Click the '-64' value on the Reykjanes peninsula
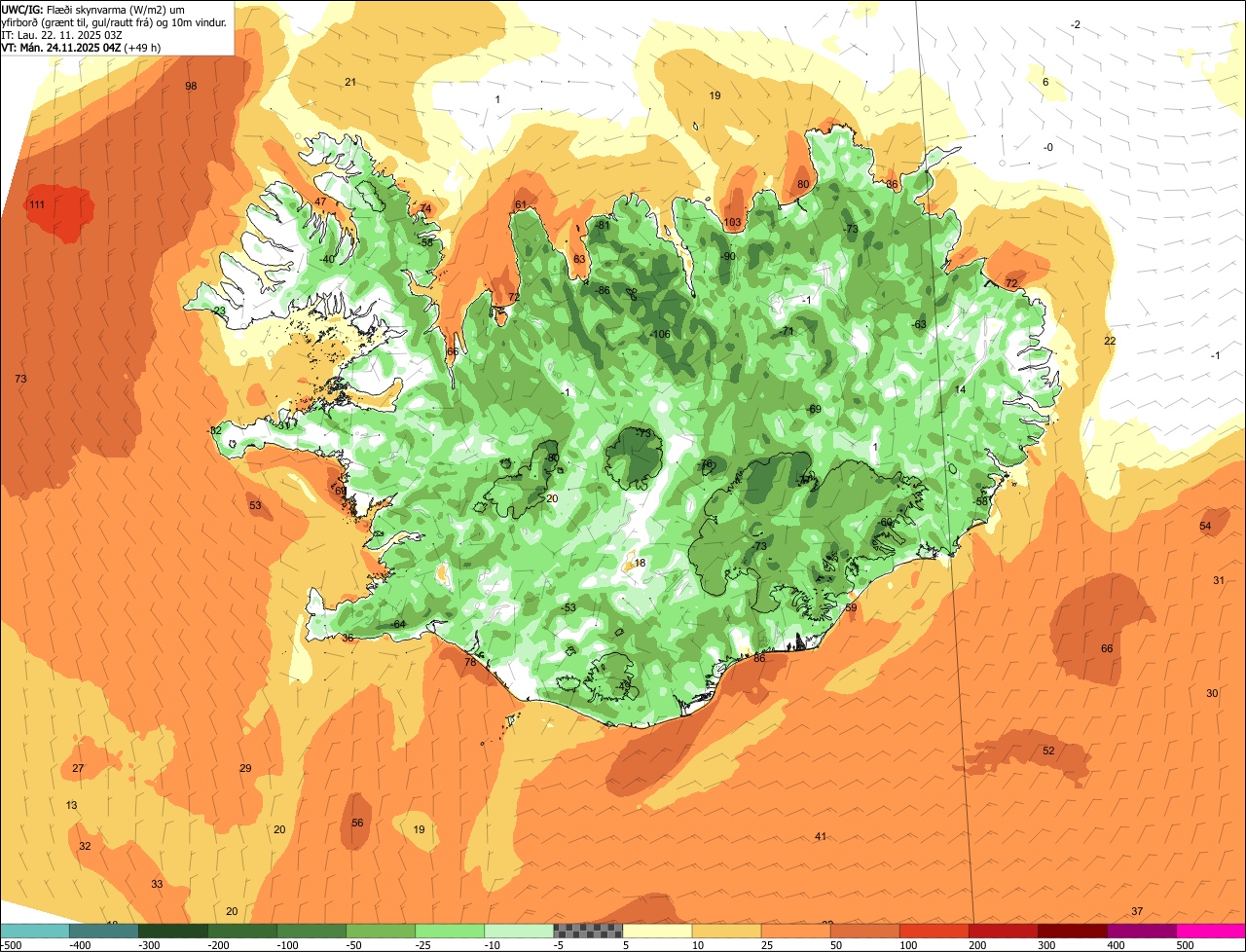 pos(397,624)
